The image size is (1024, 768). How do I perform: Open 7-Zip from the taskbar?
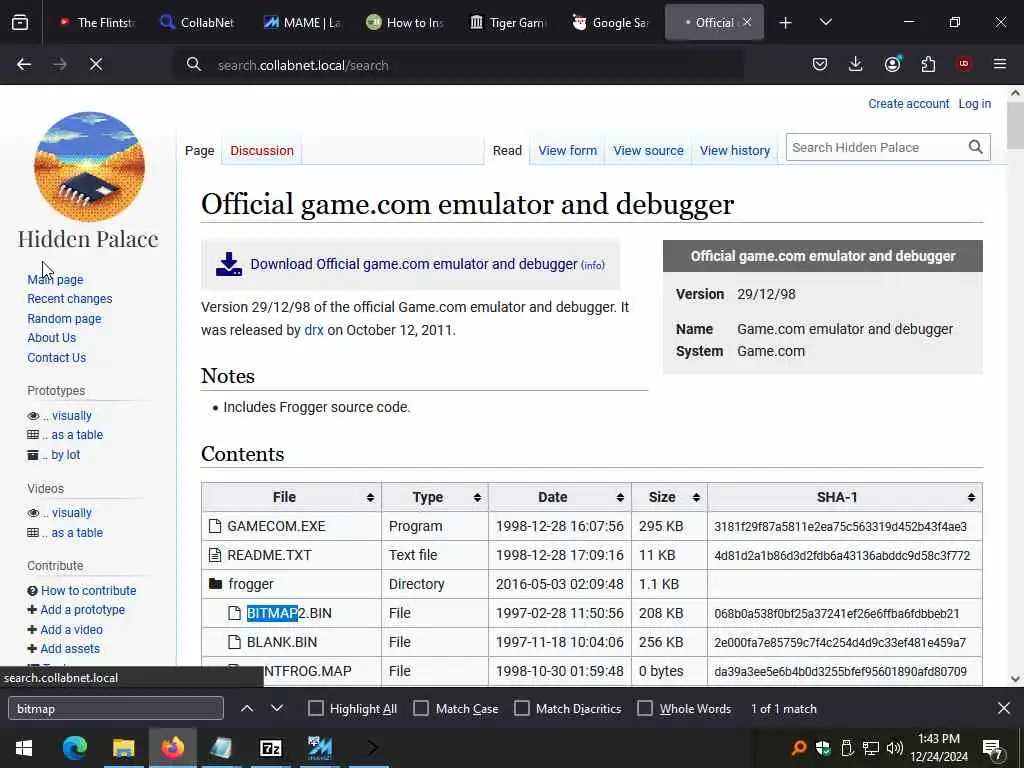(x=270, y=748)
